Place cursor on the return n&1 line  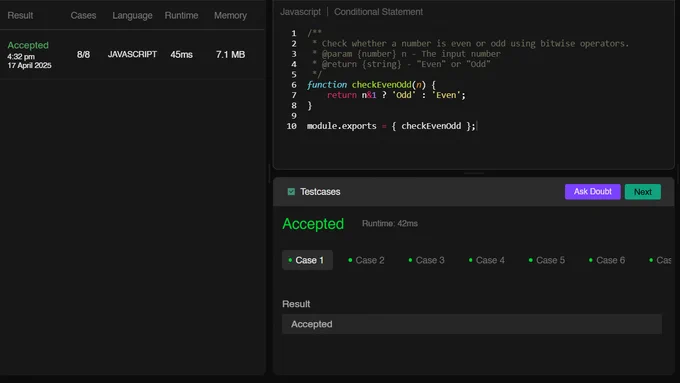(x=396, y=95)
